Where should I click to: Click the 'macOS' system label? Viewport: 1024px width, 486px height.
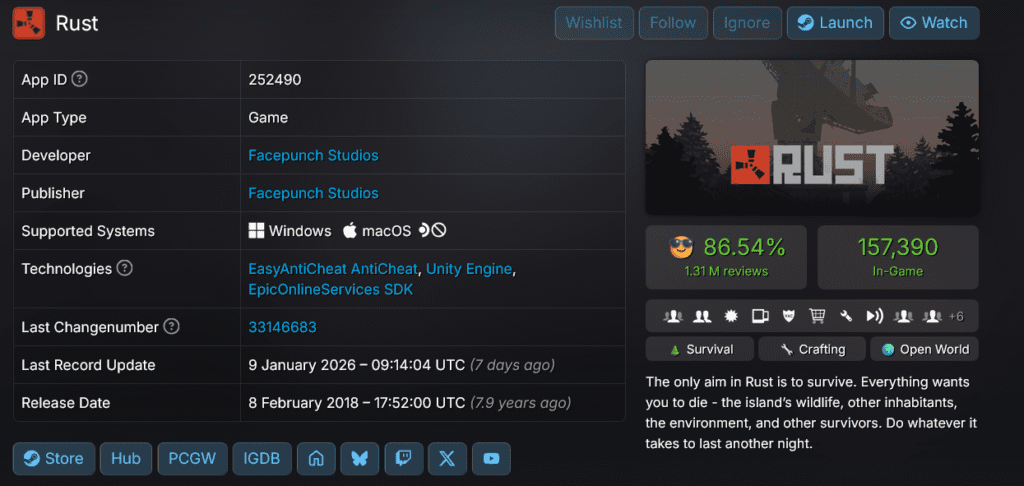pos(387,231)
